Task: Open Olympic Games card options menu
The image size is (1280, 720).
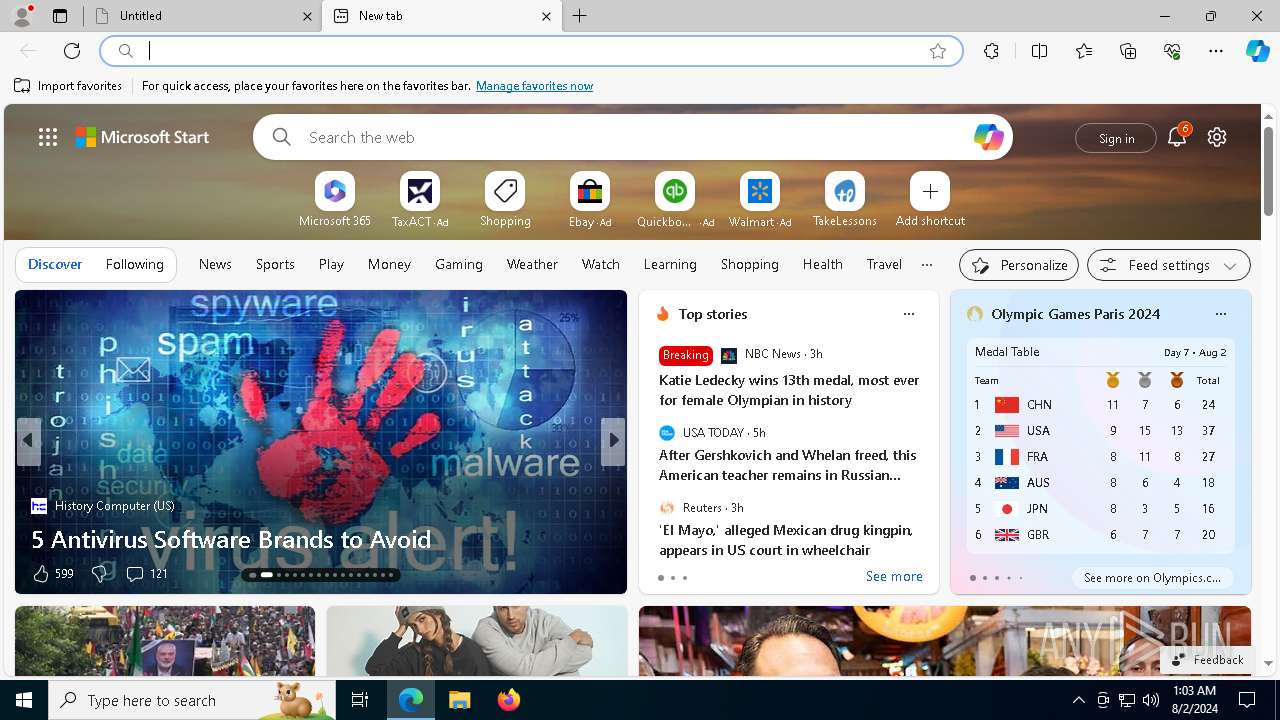Action: (1220, 314)
